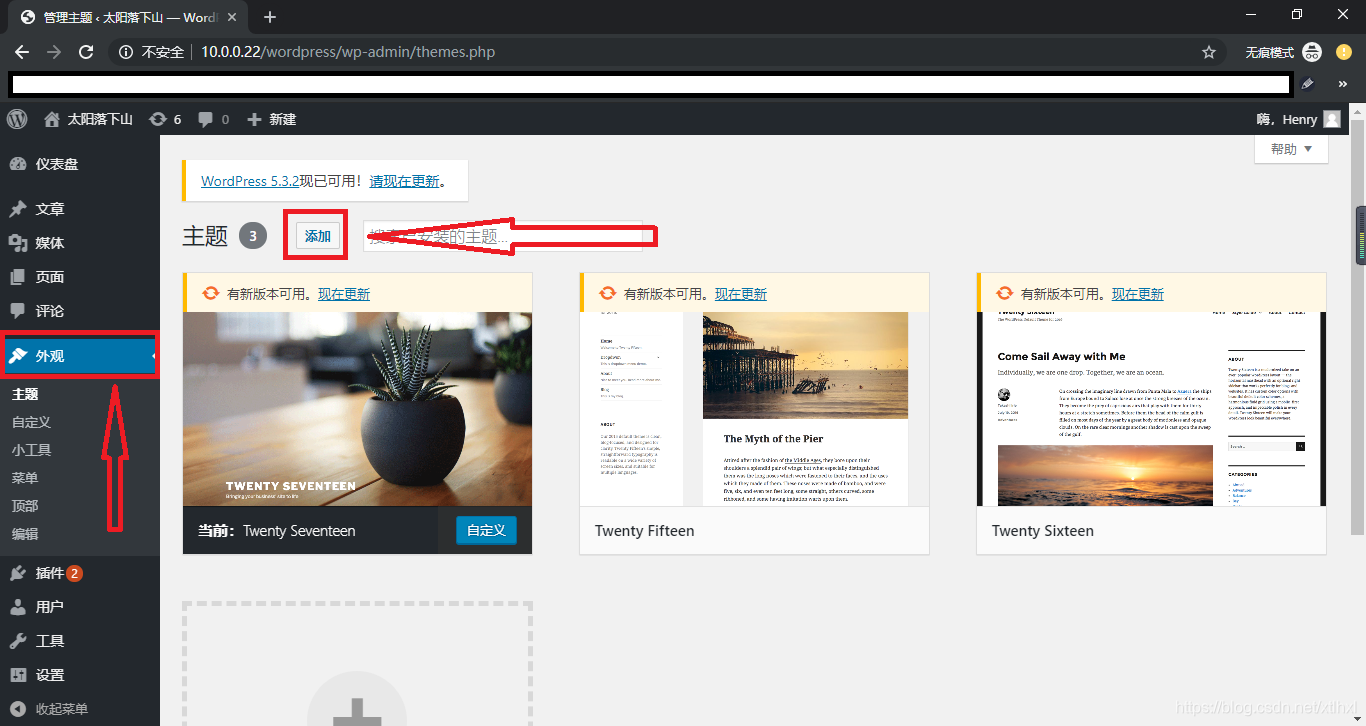Open the updates indicator showing 6
Image resolution: width=1366 pixels, height=726 pixels.
165,119
